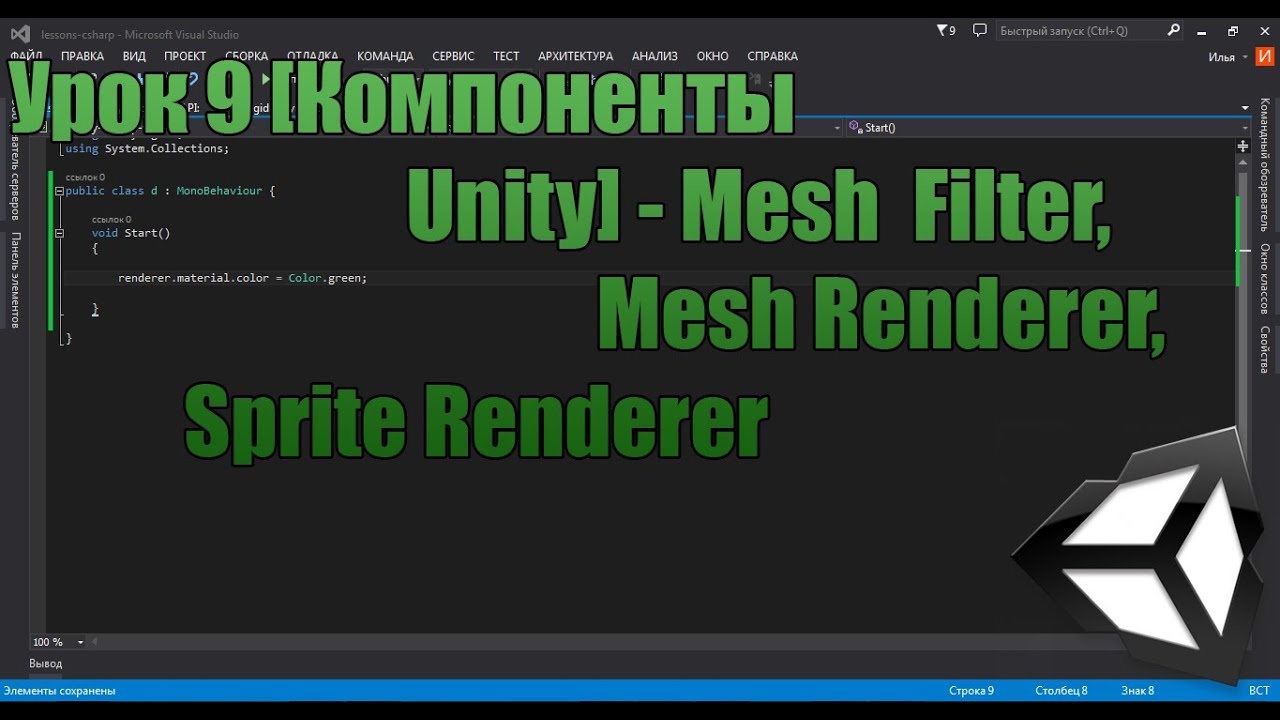Click the renderer.material.color code text
Image resolution: width=1280 pixels, height=720 pixels.
[193, 278]
